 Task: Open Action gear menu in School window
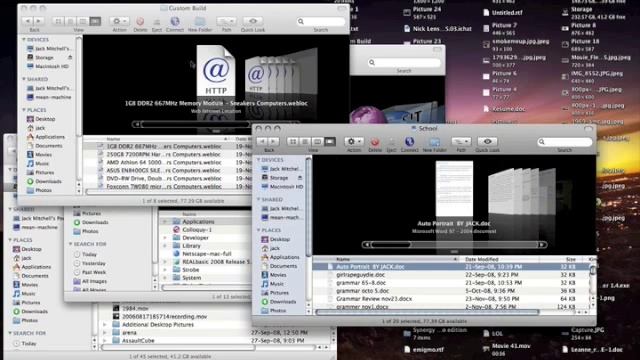353,142
